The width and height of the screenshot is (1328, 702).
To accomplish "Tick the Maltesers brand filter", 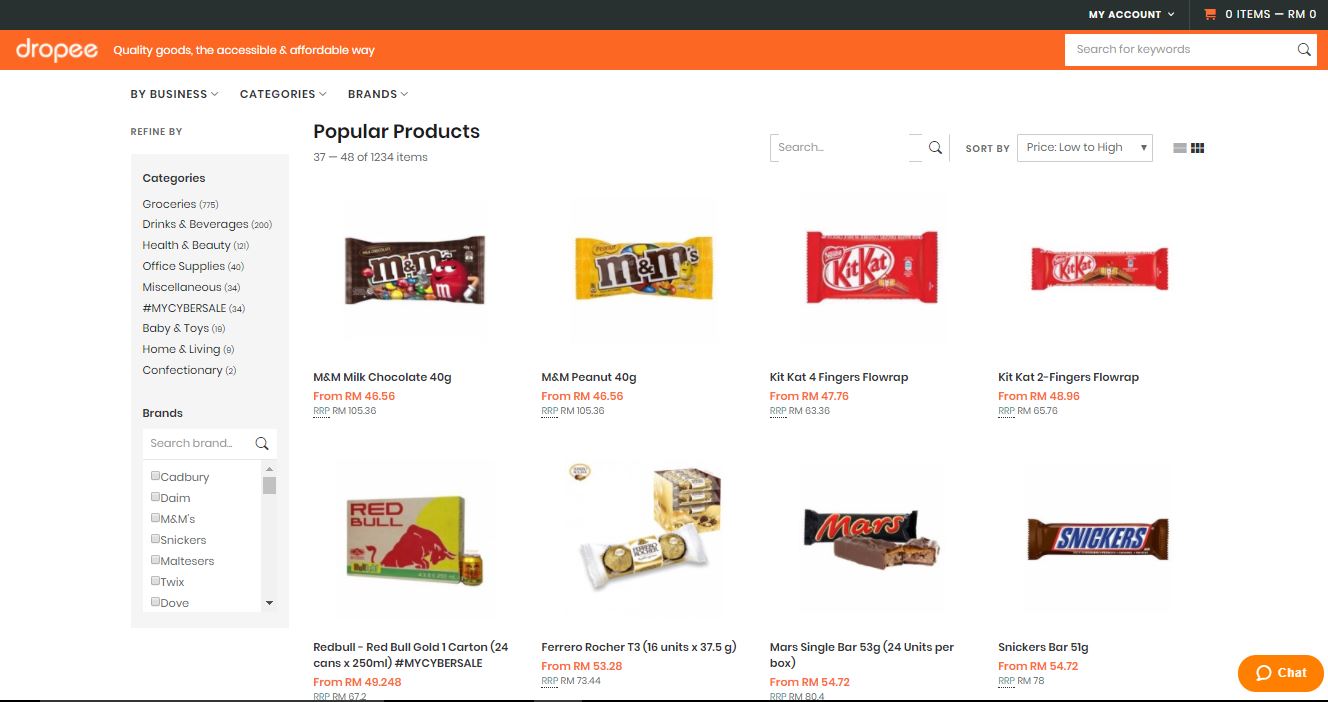I will pyautogui.click(x=155, y=559).
